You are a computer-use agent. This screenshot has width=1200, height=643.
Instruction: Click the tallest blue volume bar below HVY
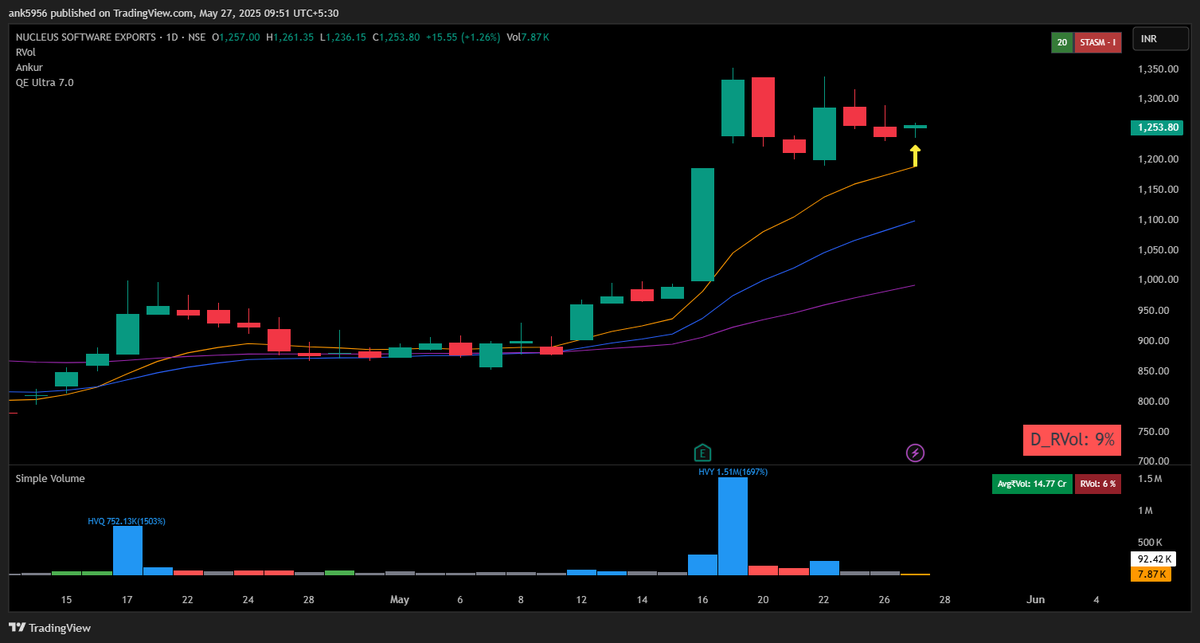pos(733,526)
